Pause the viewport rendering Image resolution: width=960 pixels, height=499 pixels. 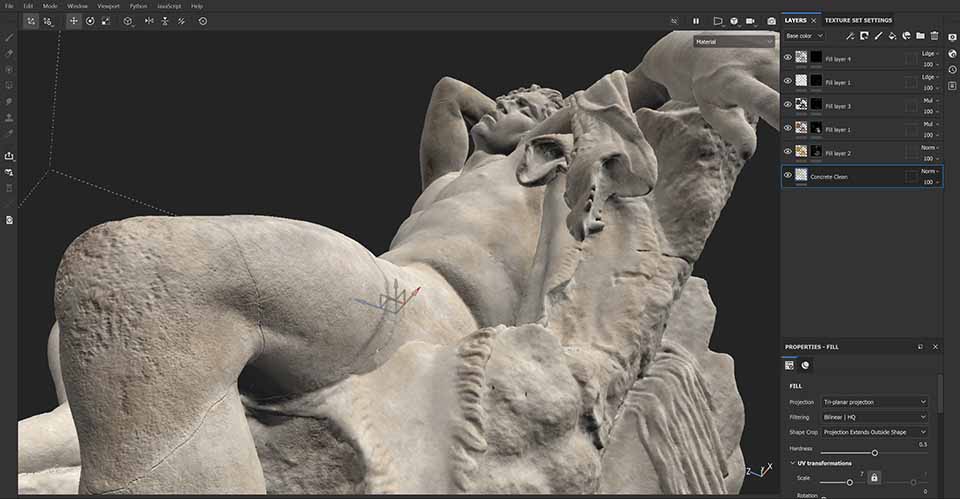[696, 21]
